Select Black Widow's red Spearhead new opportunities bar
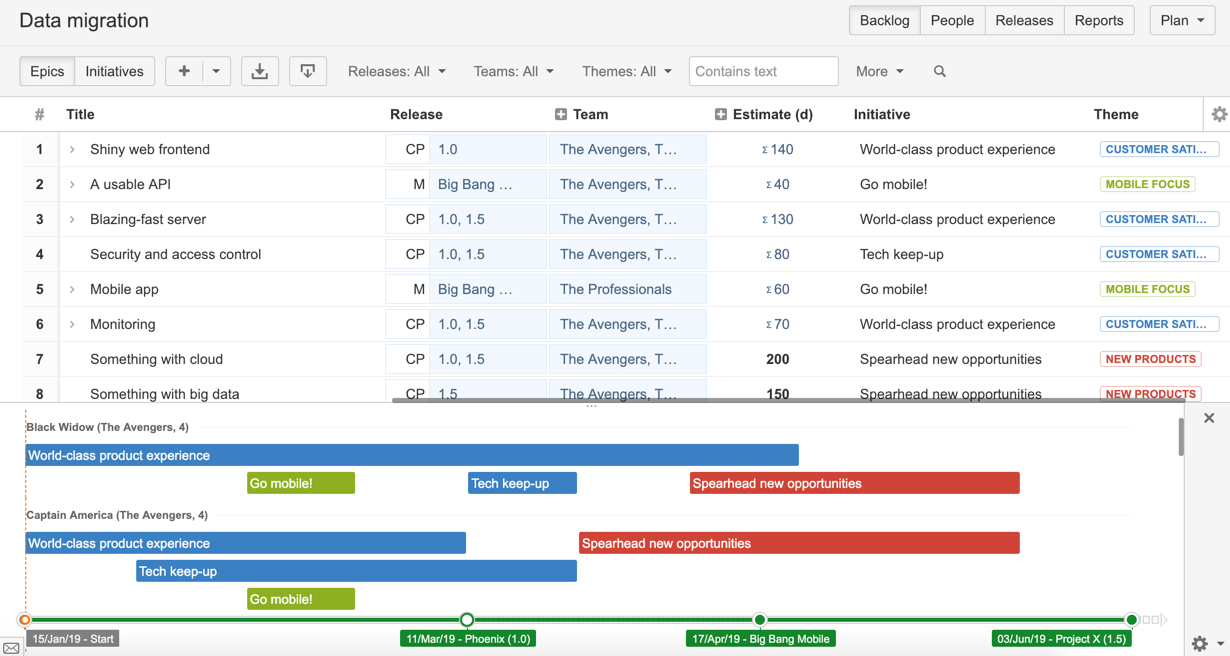The height and width of the screenshot is (656, 1230). point(855,483)
